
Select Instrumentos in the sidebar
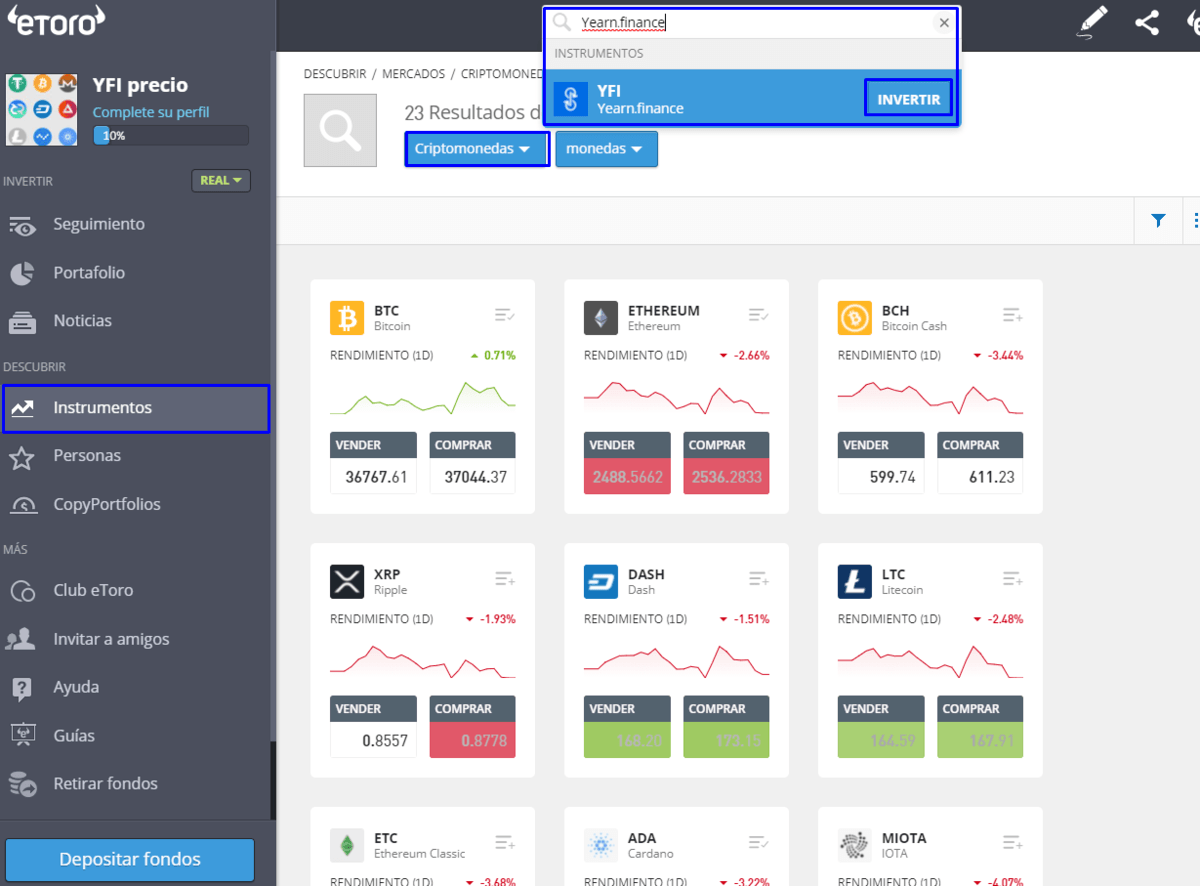click(136, 408)
